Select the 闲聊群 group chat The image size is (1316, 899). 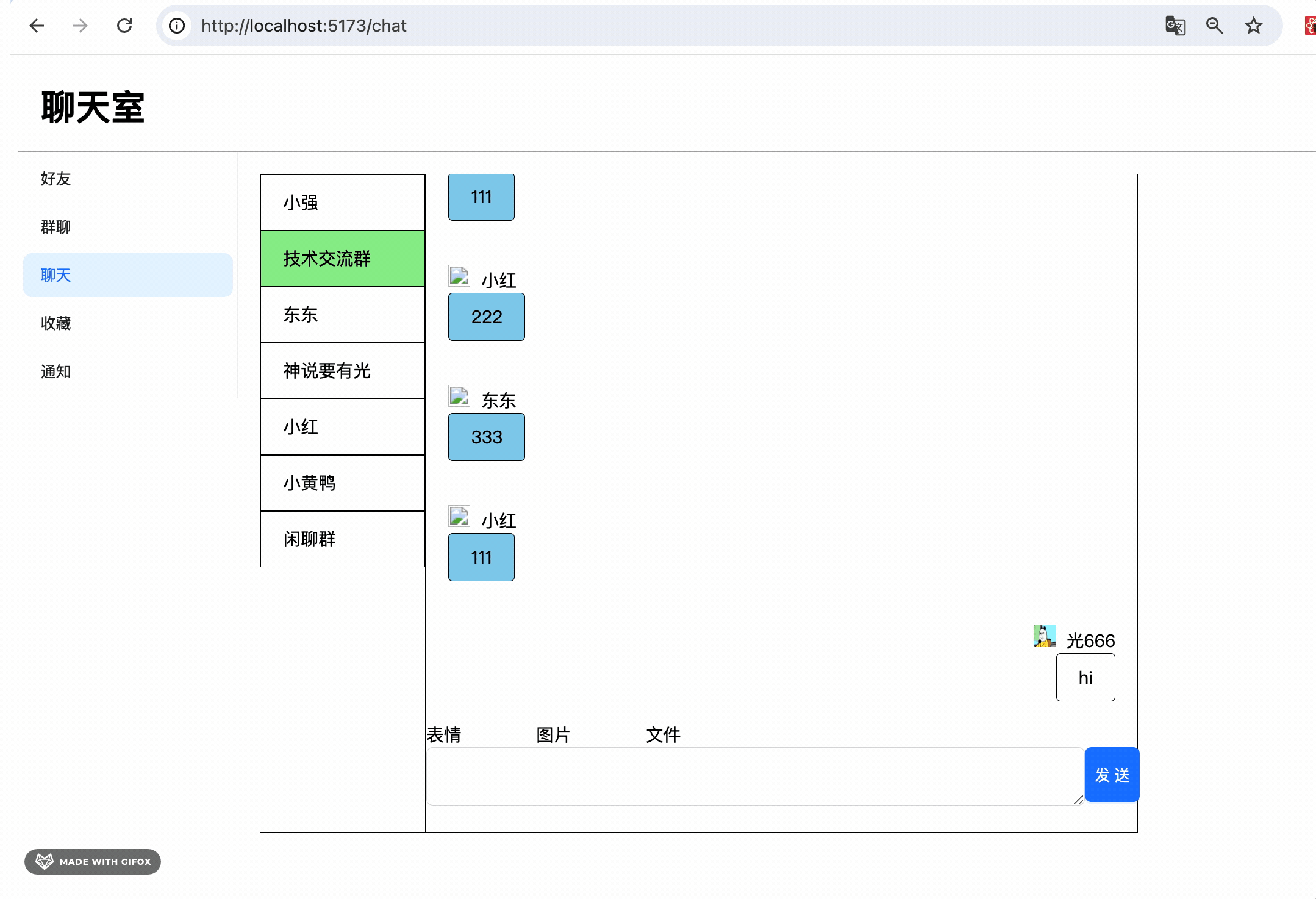click(342, 539)
